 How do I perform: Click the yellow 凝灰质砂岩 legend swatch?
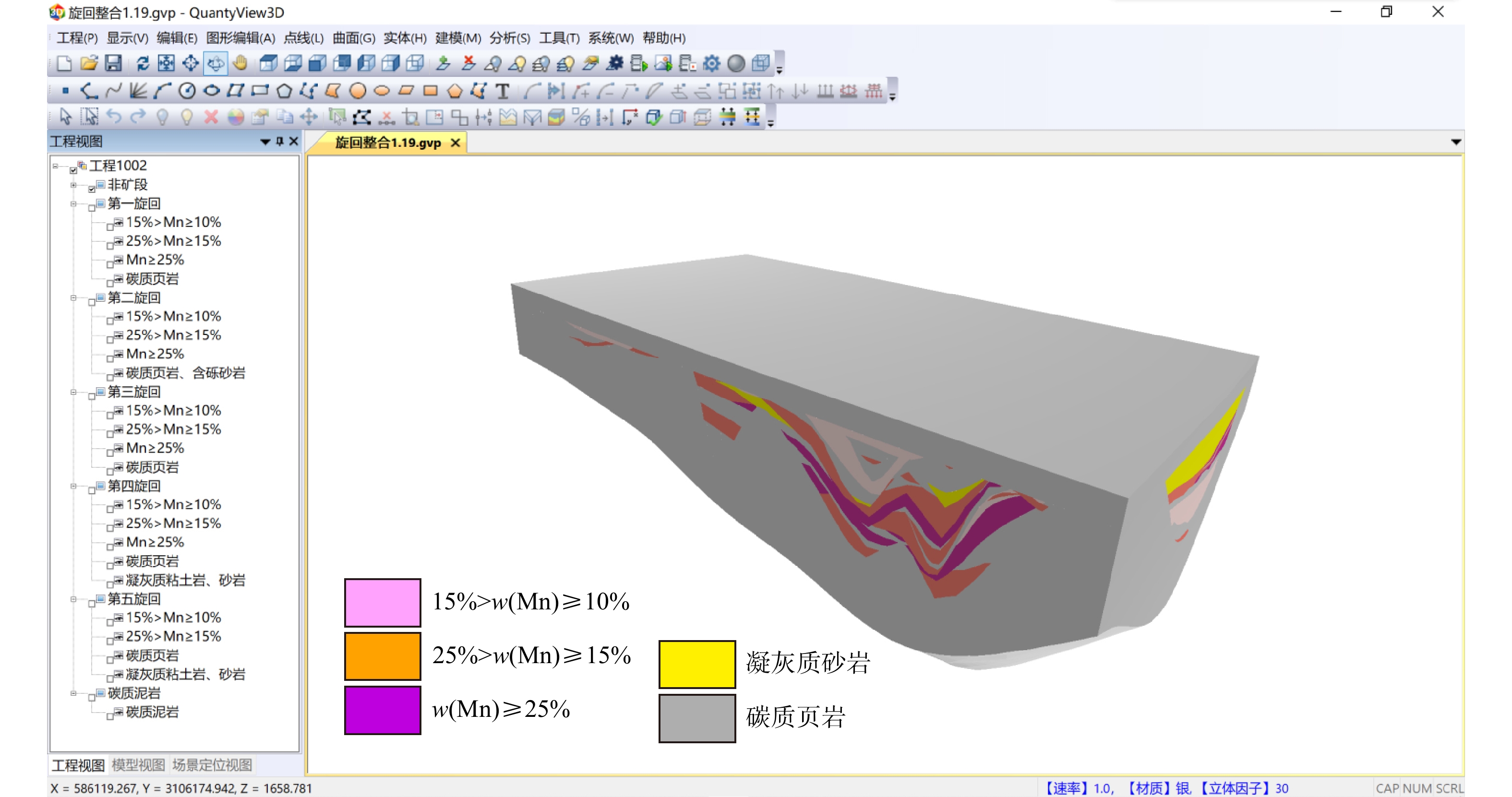(696, 664)
